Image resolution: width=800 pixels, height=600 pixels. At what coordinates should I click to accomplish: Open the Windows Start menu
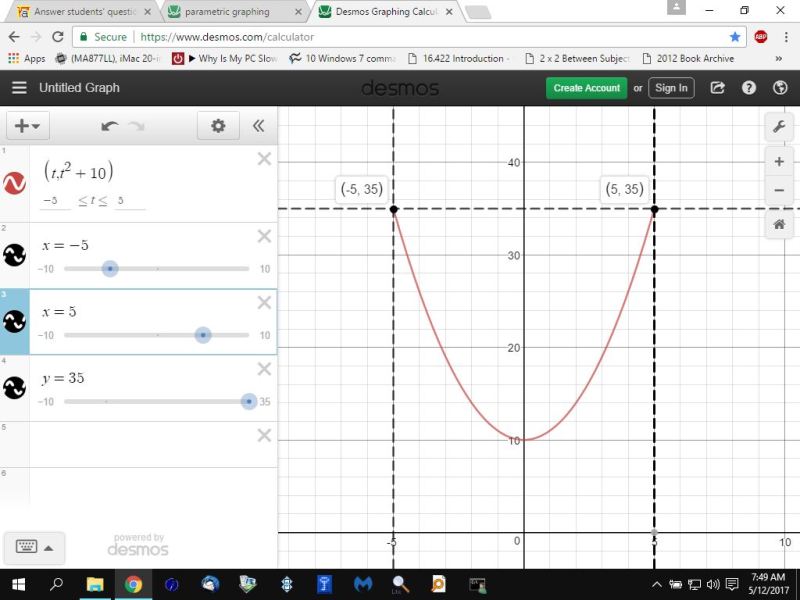point(18,584)
